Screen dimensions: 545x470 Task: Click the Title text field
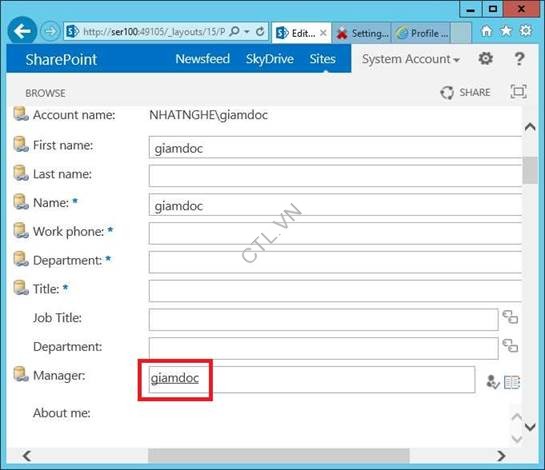tap(335, 291)
